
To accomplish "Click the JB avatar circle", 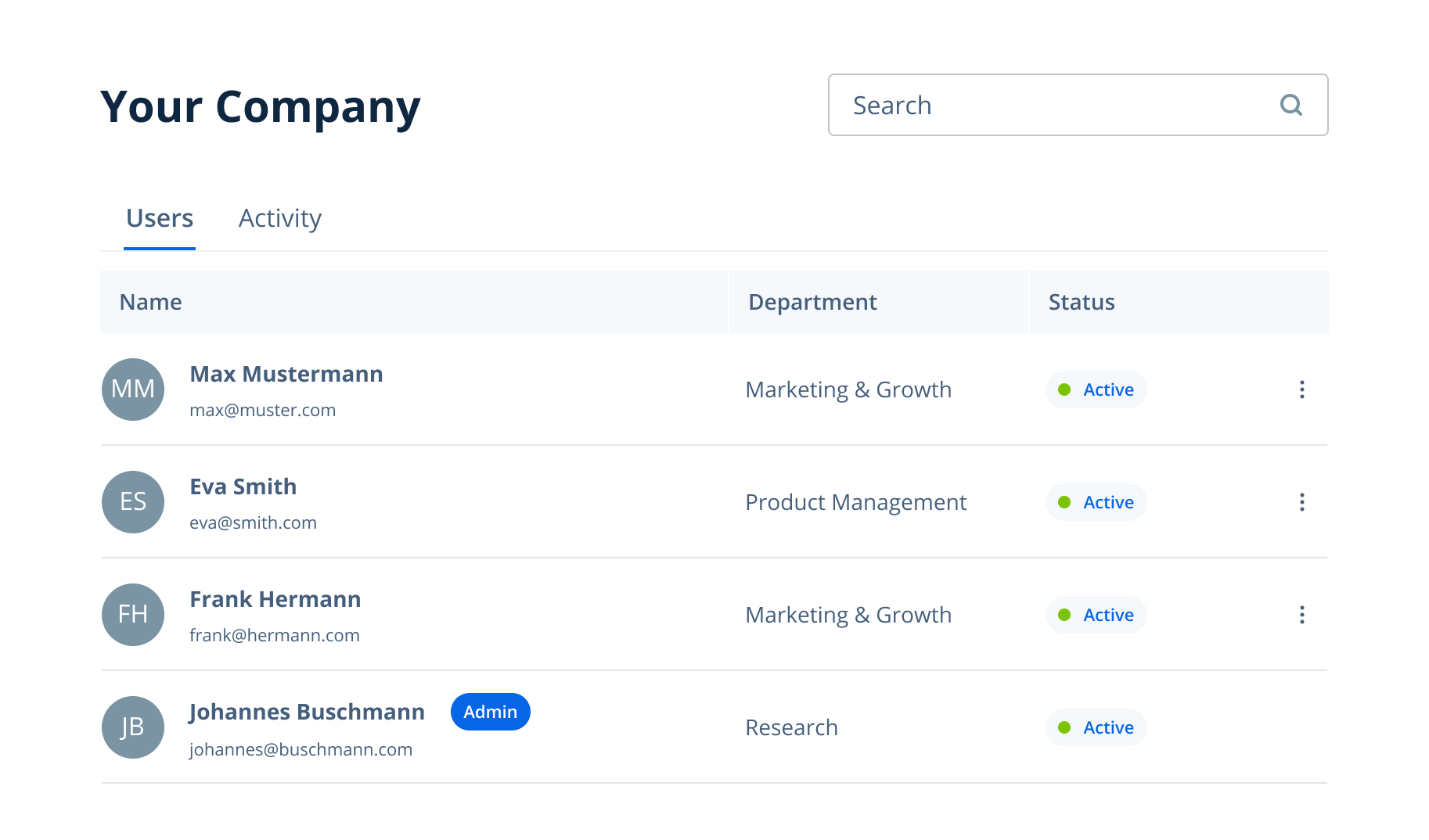I will [133, 727].
